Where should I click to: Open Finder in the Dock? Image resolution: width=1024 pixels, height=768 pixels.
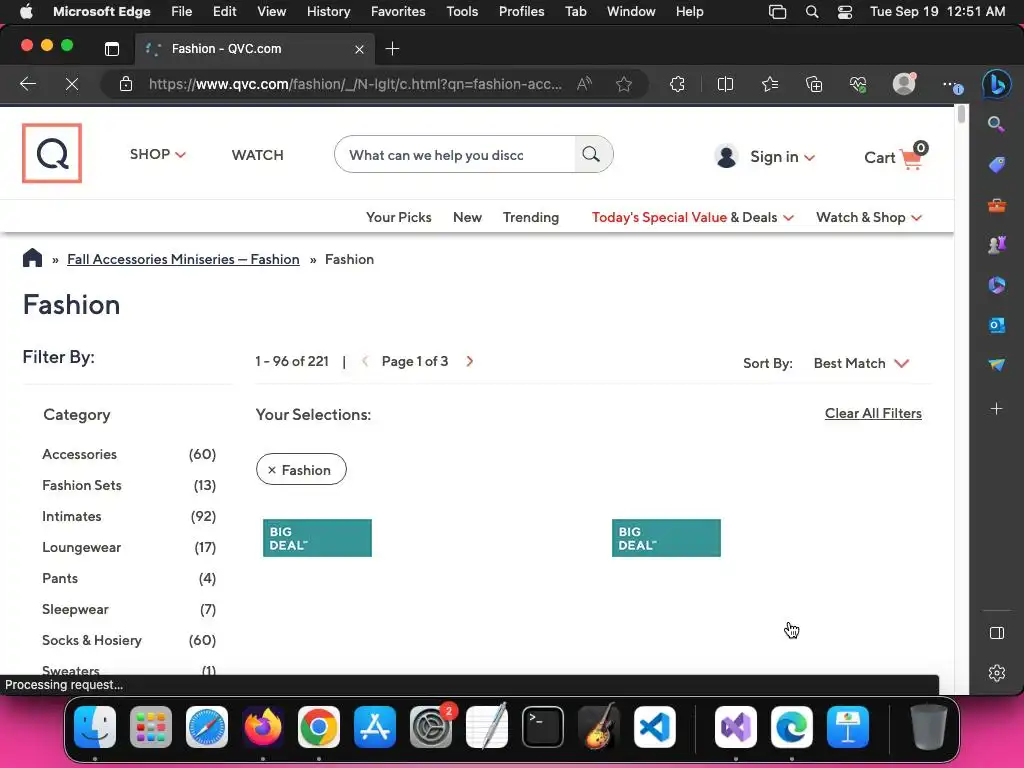95,727
